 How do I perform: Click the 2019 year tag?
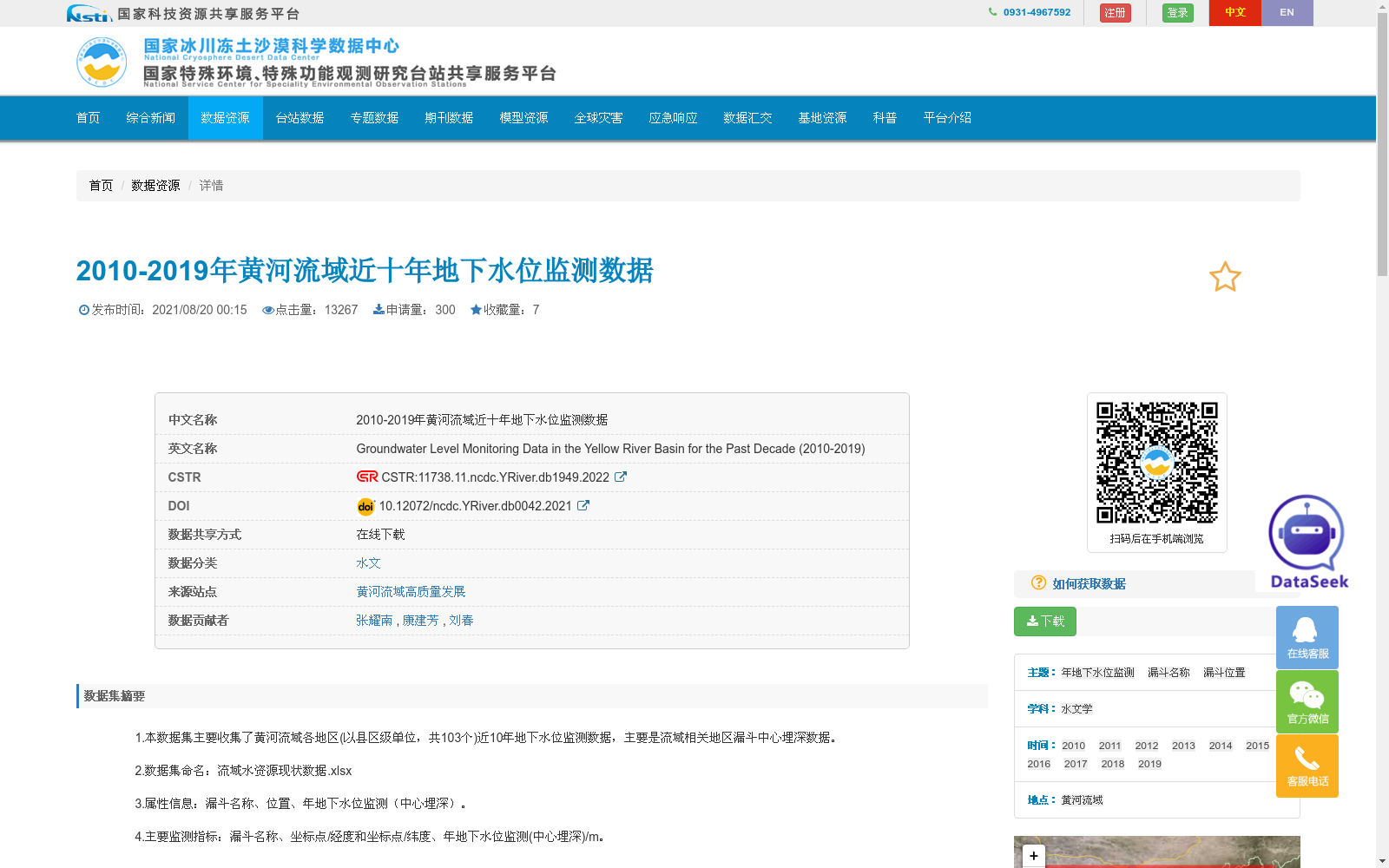1149,764
